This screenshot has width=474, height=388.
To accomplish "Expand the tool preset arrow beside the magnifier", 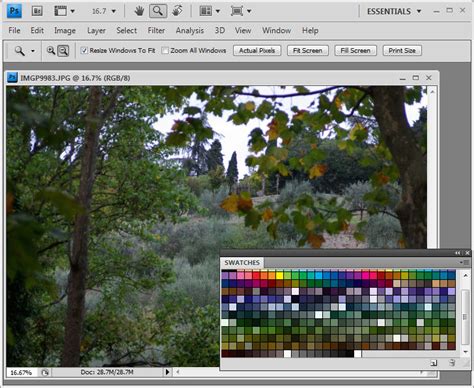I will click(x=33, y=51).
